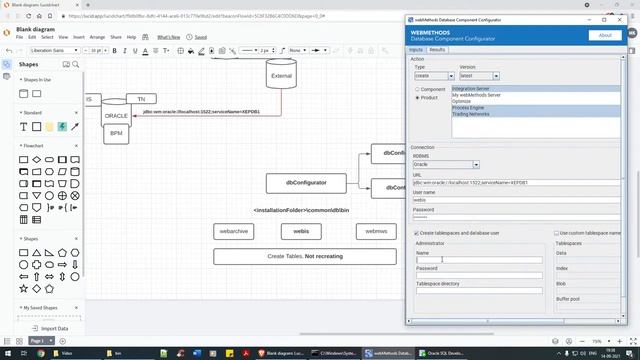The width and height of the screenshot is (640, 360).
Task: Switch to Oracle SQL Developer in taskbar
Action: pos(442,353)
